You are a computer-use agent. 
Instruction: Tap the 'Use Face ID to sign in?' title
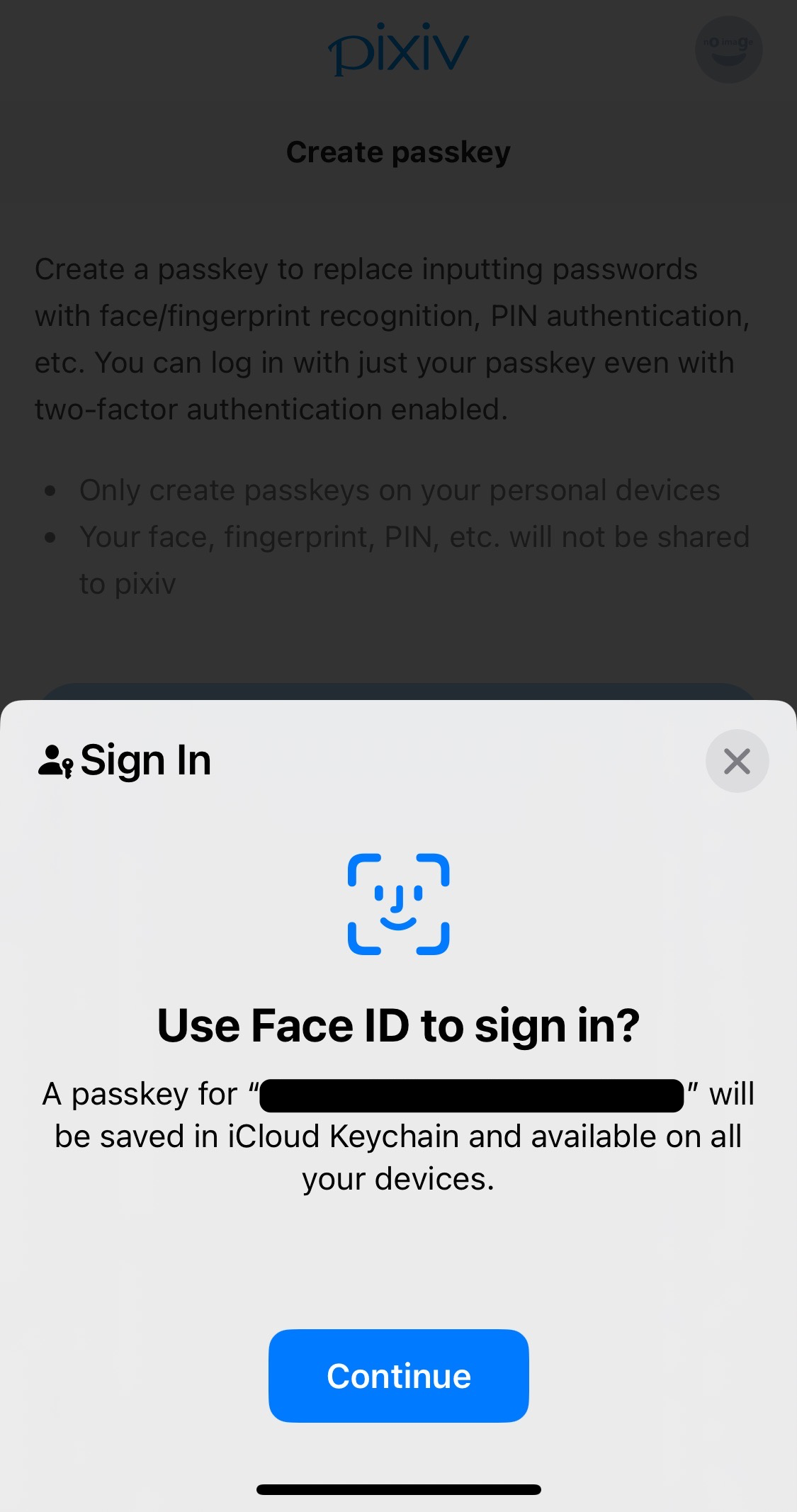tap(398, 1025)
